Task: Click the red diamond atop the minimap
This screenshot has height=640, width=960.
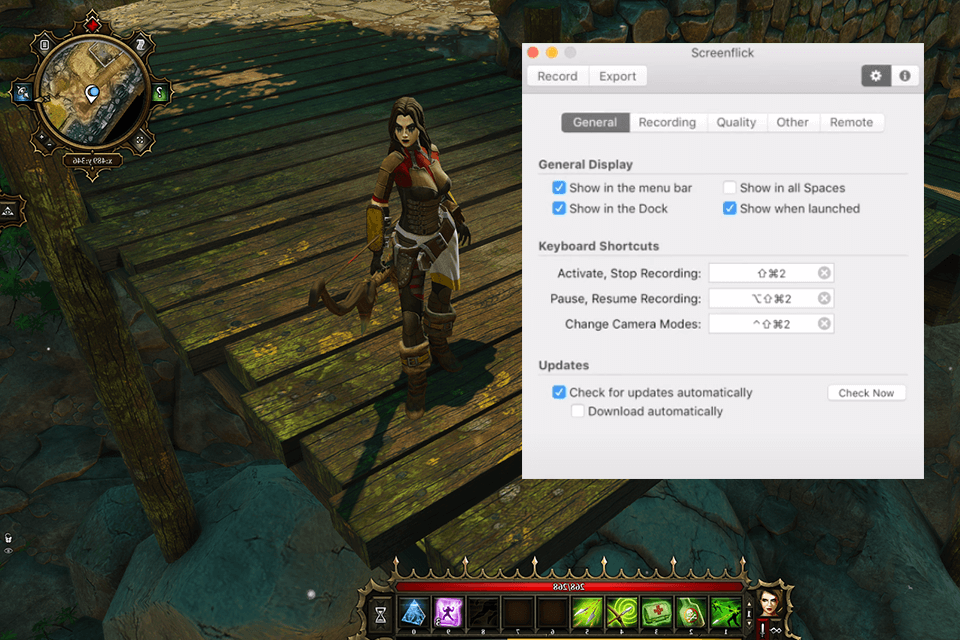Action: click(92, 24)
